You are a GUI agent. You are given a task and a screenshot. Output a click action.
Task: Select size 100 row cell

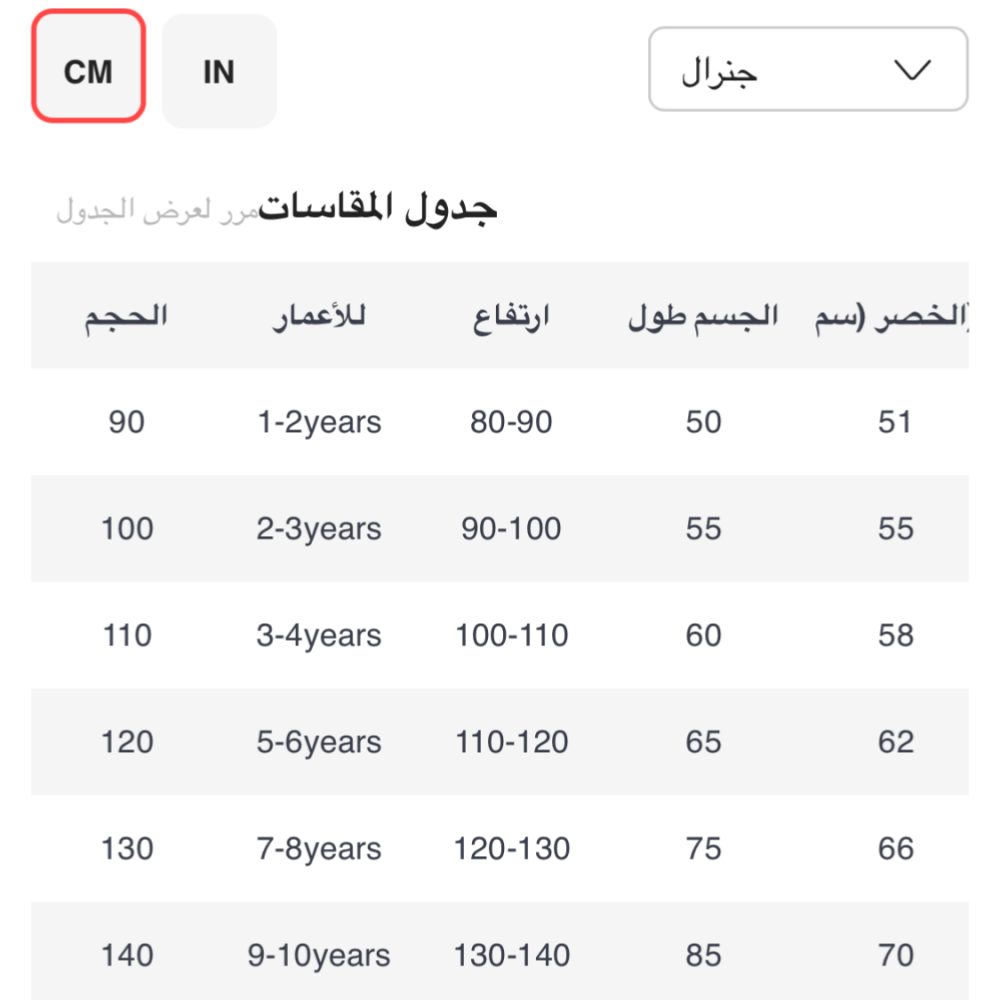pos(127,528)
